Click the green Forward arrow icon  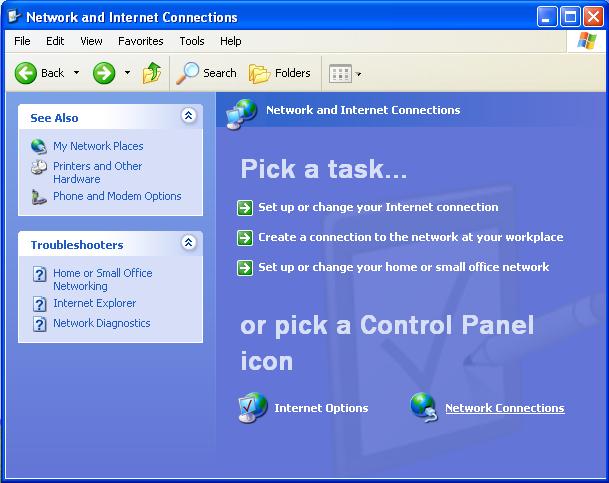pos(104,73)
